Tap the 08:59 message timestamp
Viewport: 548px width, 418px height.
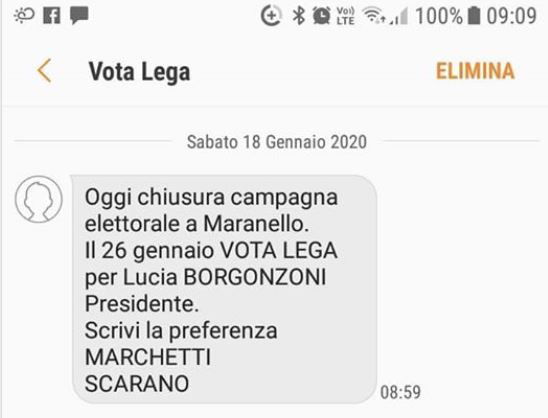[400, 392]
